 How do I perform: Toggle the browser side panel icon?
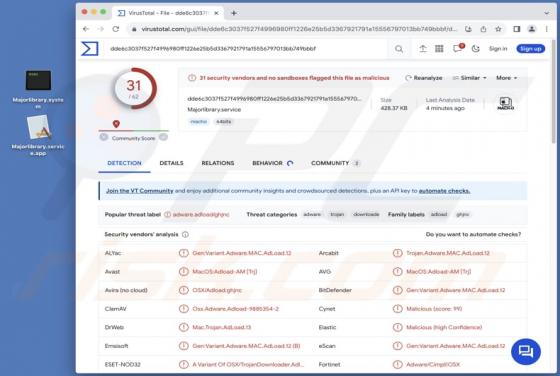point(516,29)
